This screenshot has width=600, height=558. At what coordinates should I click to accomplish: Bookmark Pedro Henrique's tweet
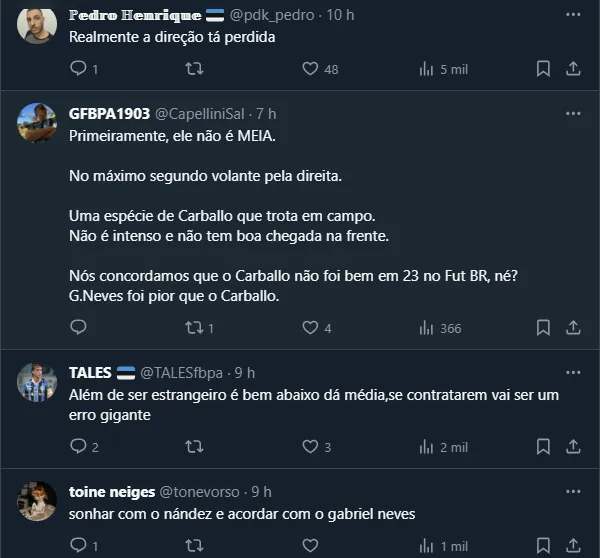coord(543,69)
